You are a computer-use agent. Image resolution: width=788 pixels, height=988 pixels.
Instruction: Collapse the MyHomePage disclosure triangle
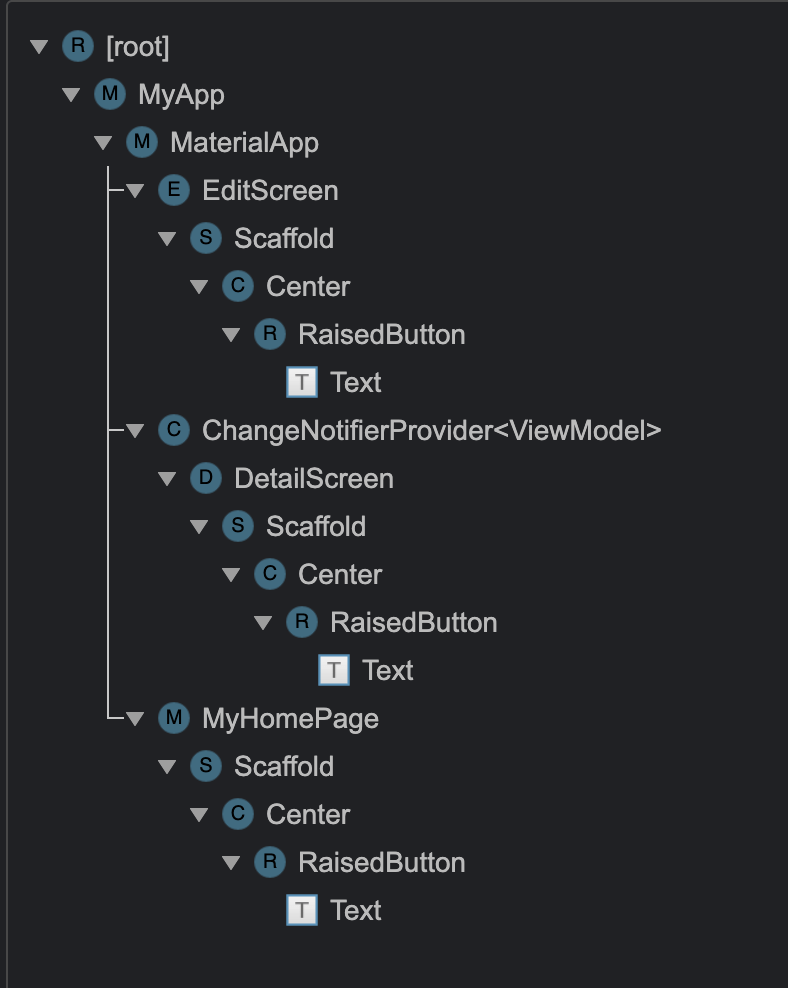(135, 718)
